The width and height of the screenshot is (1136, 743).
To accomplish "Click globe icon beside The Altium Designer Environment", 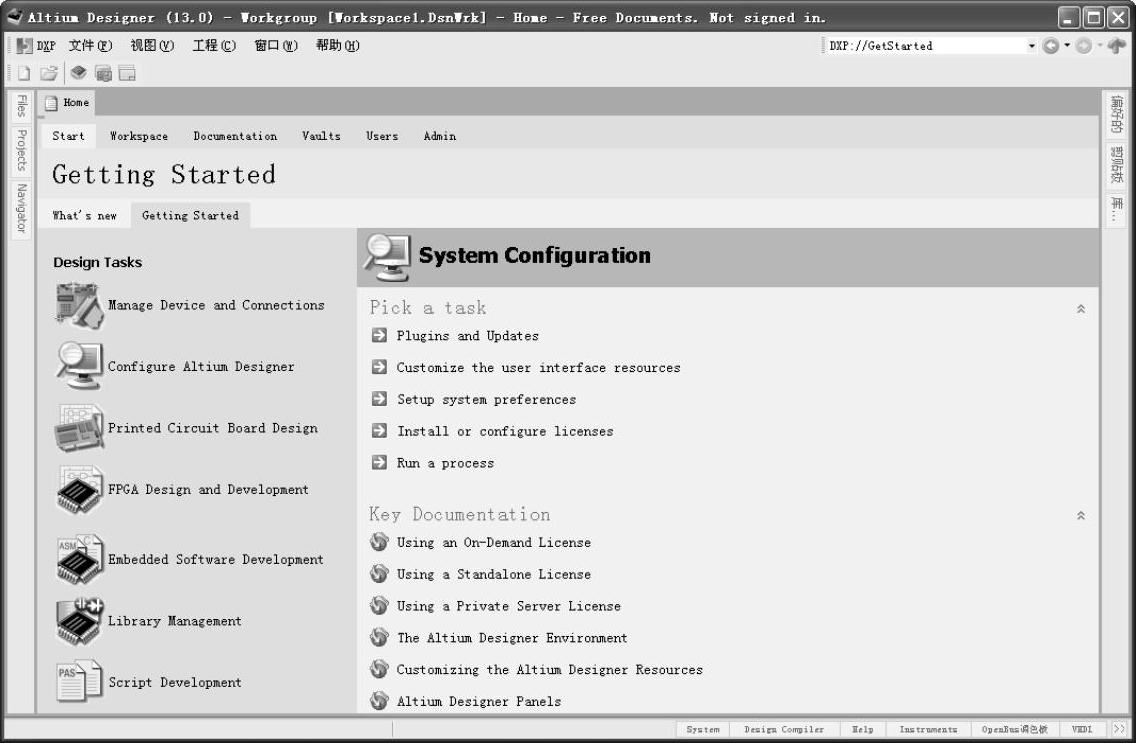I will coord(379,637).
